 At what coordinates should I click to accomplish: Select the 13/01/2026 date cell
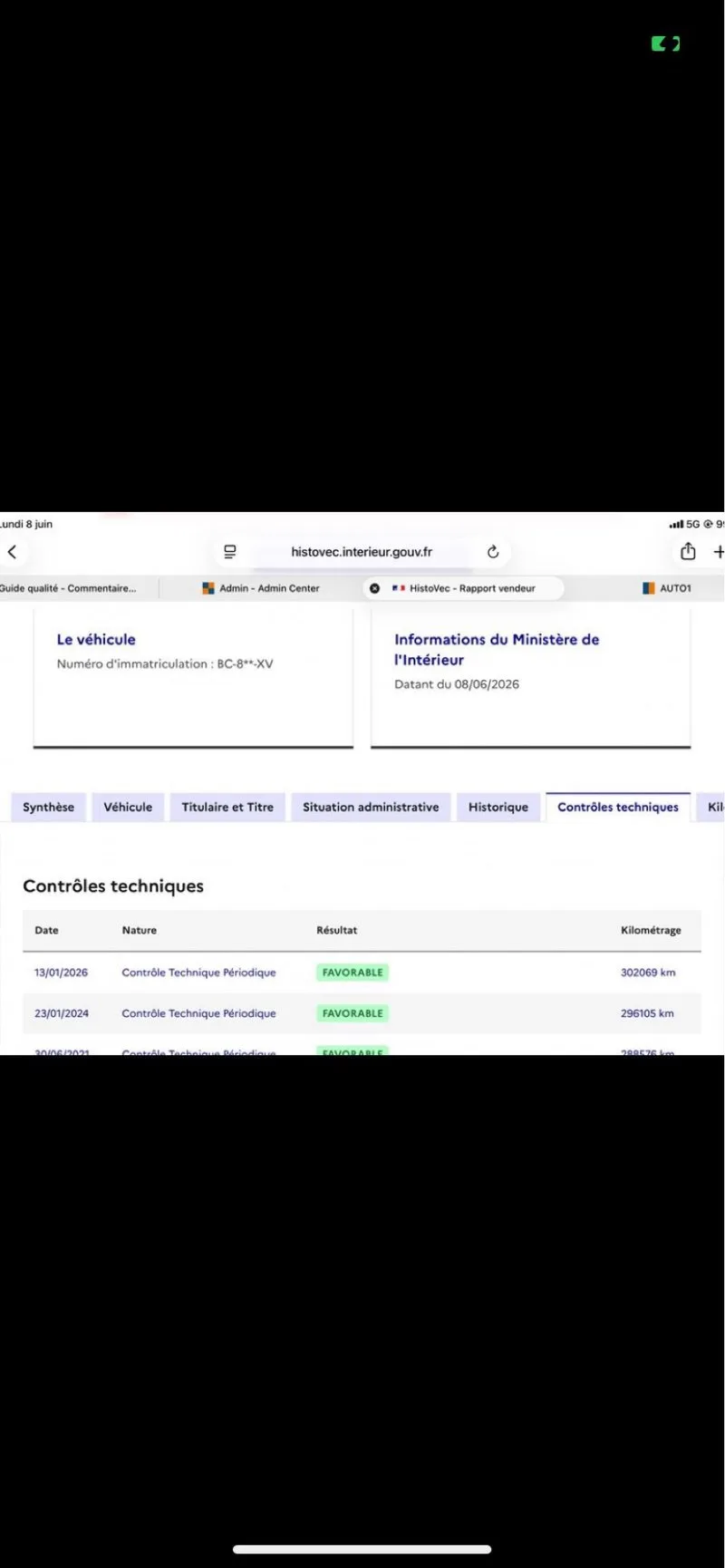tap(62, 973)
